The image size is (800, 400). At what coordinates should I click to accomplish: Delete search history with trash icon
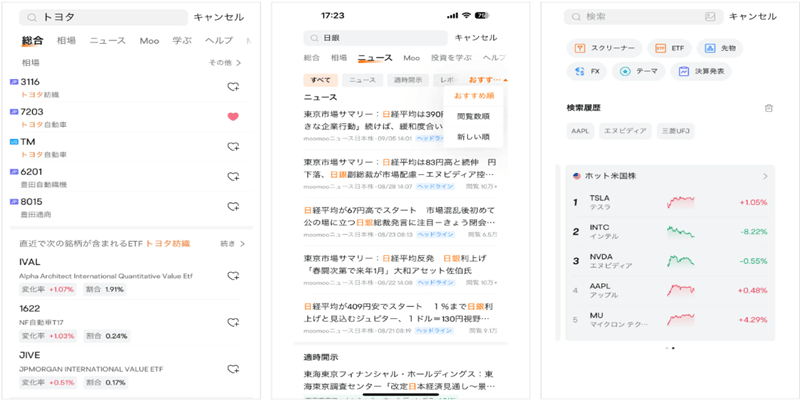[x=769, y=108]
